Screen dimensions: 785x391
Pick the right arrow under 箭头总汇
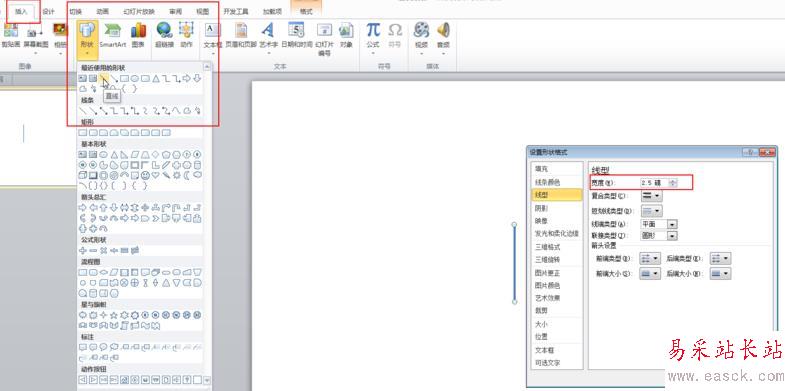coord(83,207)
